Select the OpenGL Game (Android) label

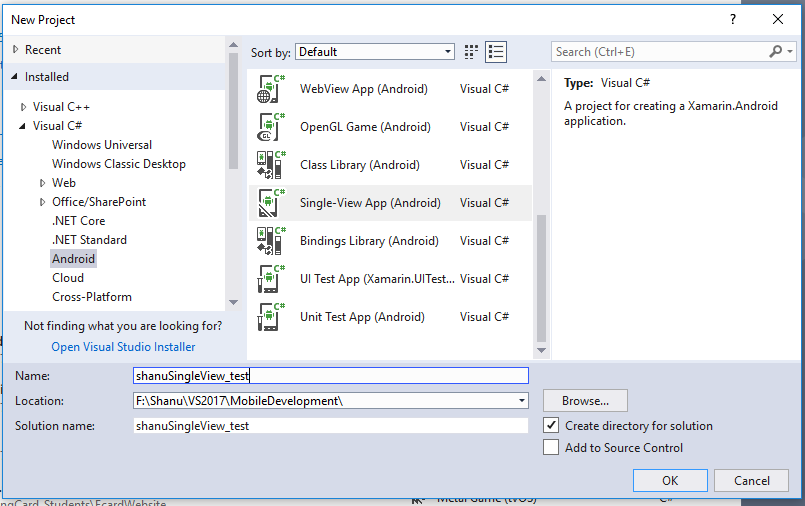[365, 127]
